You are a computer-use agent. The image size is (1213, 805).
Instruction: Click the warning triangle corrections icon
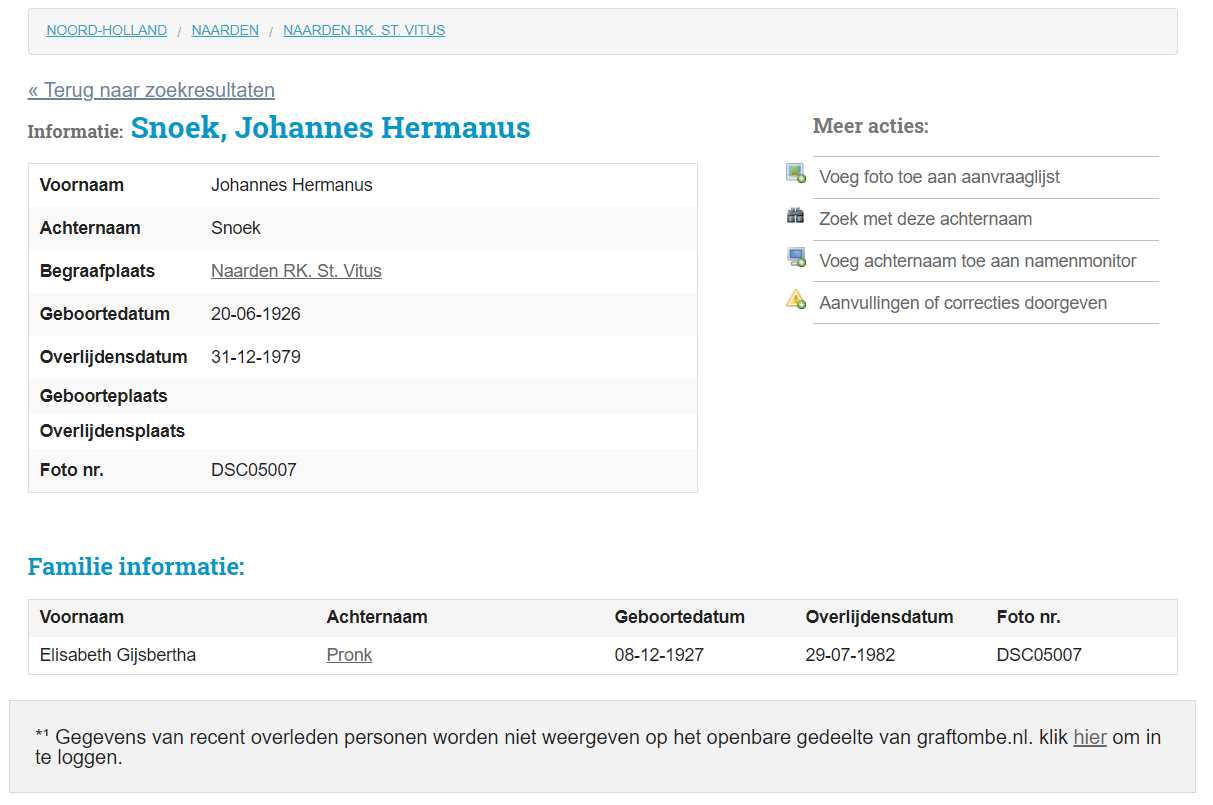[796, 299]
